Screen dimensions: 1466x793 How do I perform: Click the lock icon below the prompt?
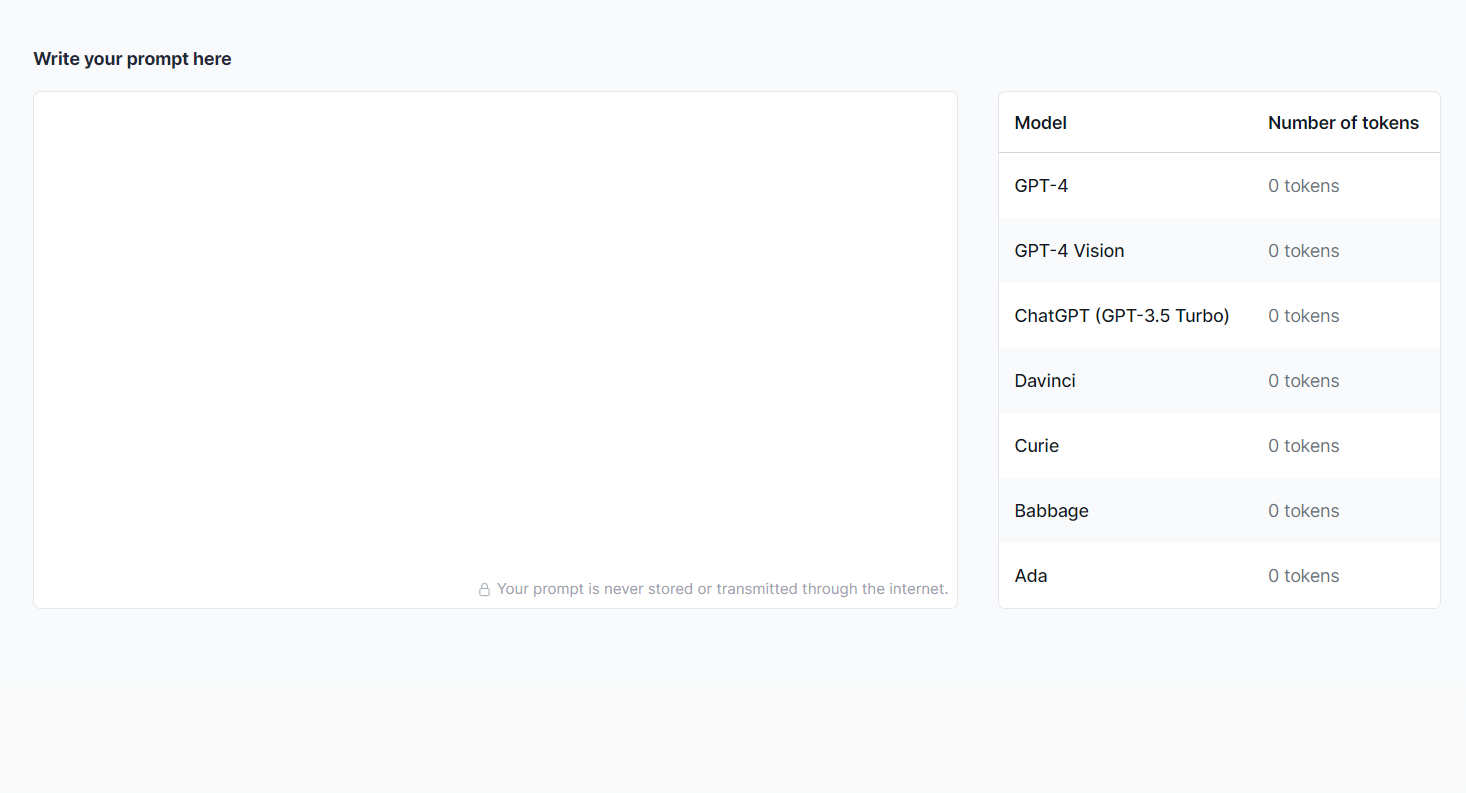pos(484,590)
